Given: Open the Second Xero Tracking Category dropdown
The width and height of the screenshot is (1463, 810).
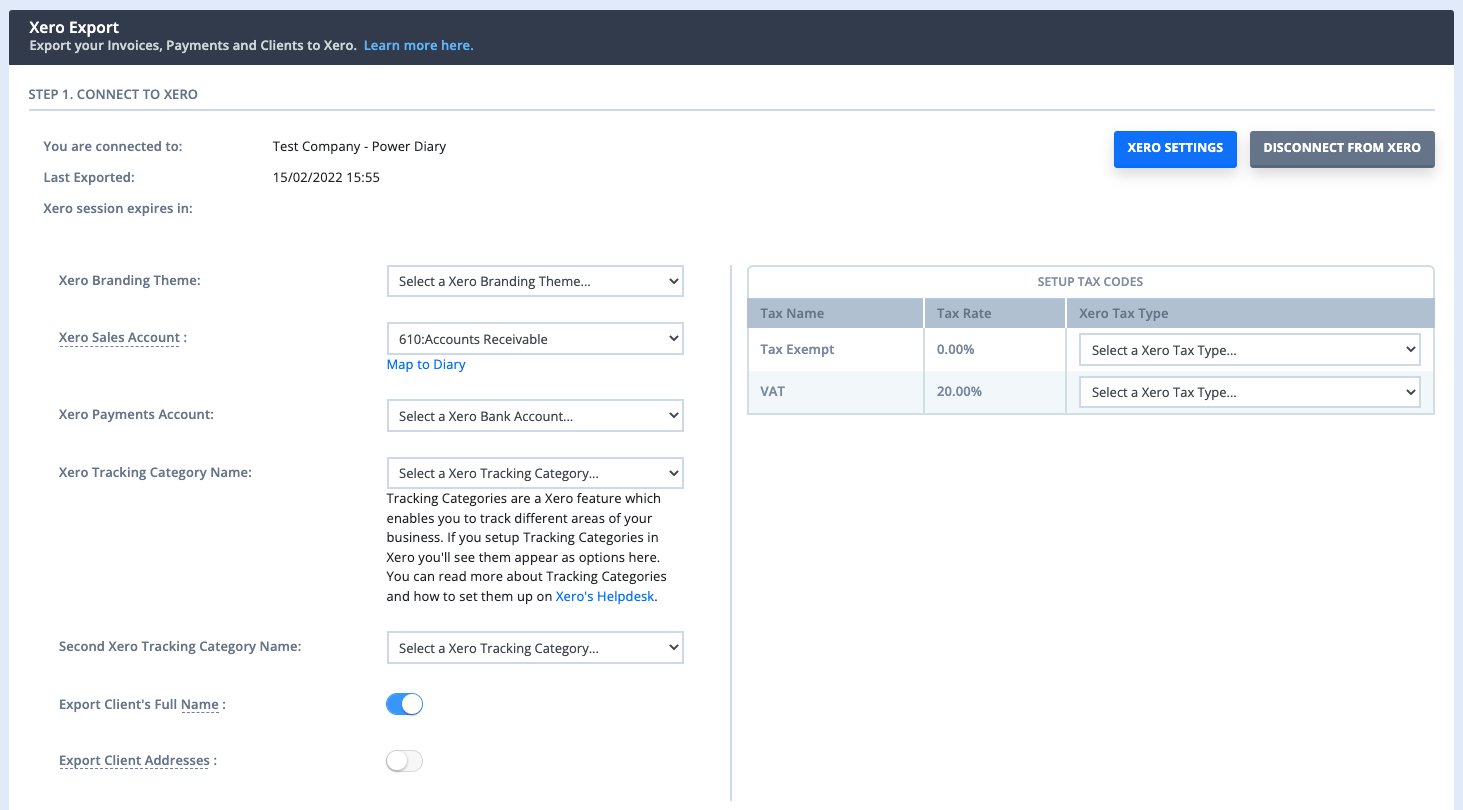Looking at the screenshot, I should click(x=534, y=647).
